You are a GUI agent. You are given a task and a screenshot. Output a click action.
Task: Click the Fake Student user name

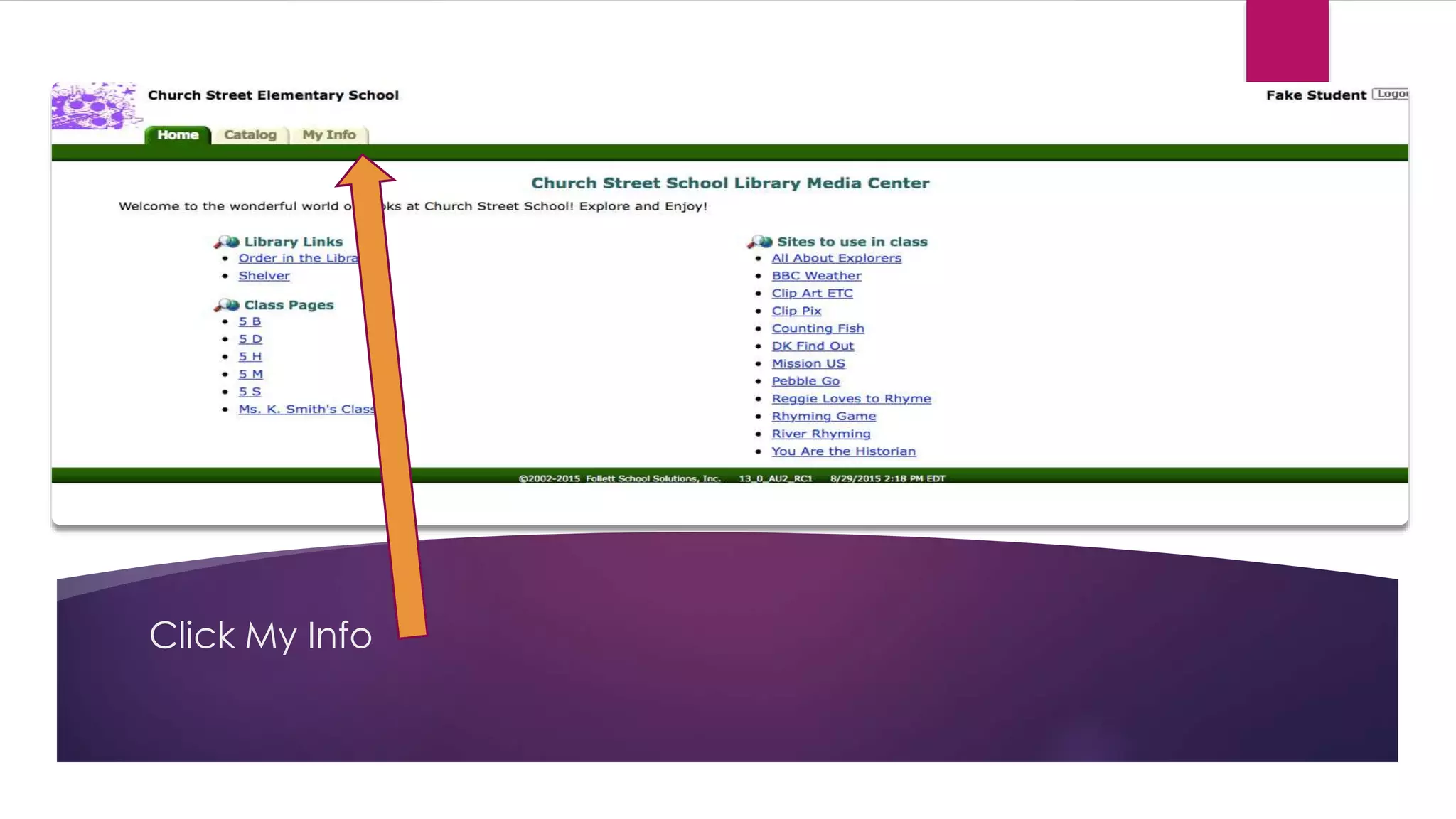pos(1316,95)
